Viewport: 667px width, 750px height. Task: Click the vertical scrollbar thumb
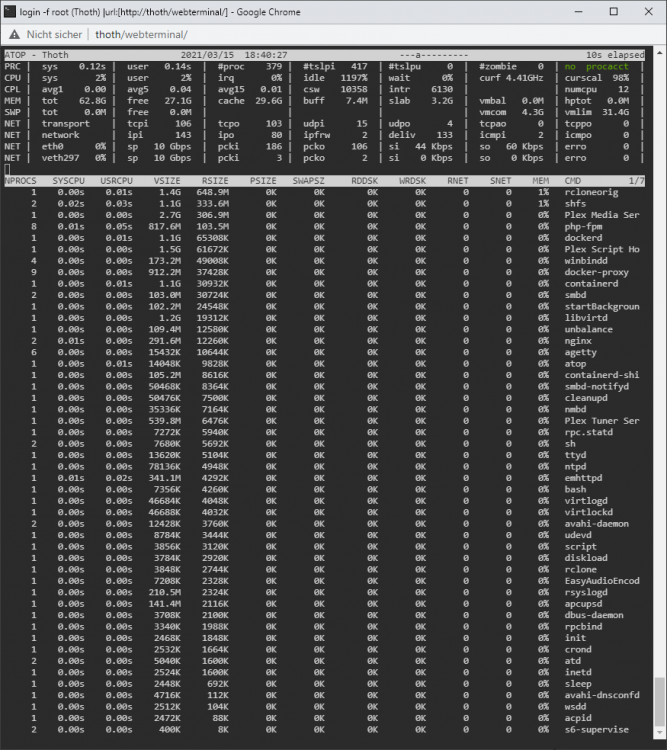(660, 702)
